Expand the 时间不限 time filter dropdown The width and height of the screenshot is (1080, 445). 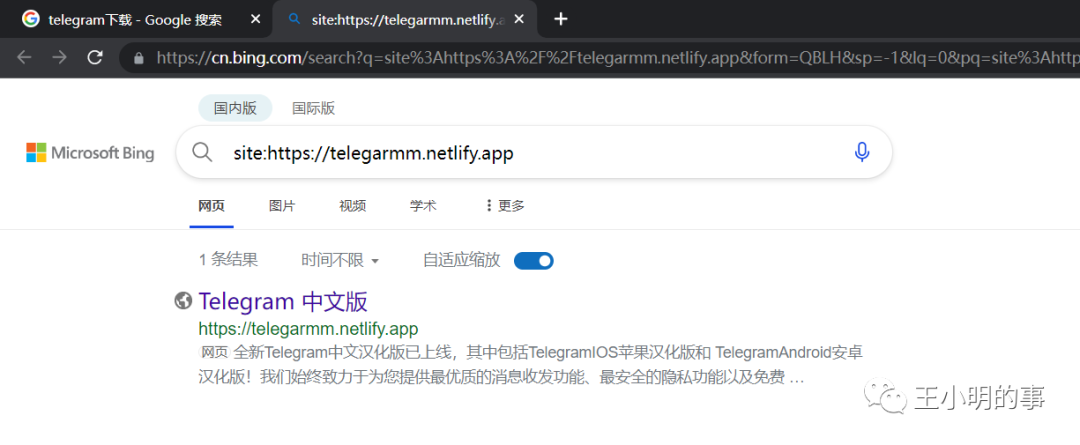pyautogui.click(x=340, y=260)
